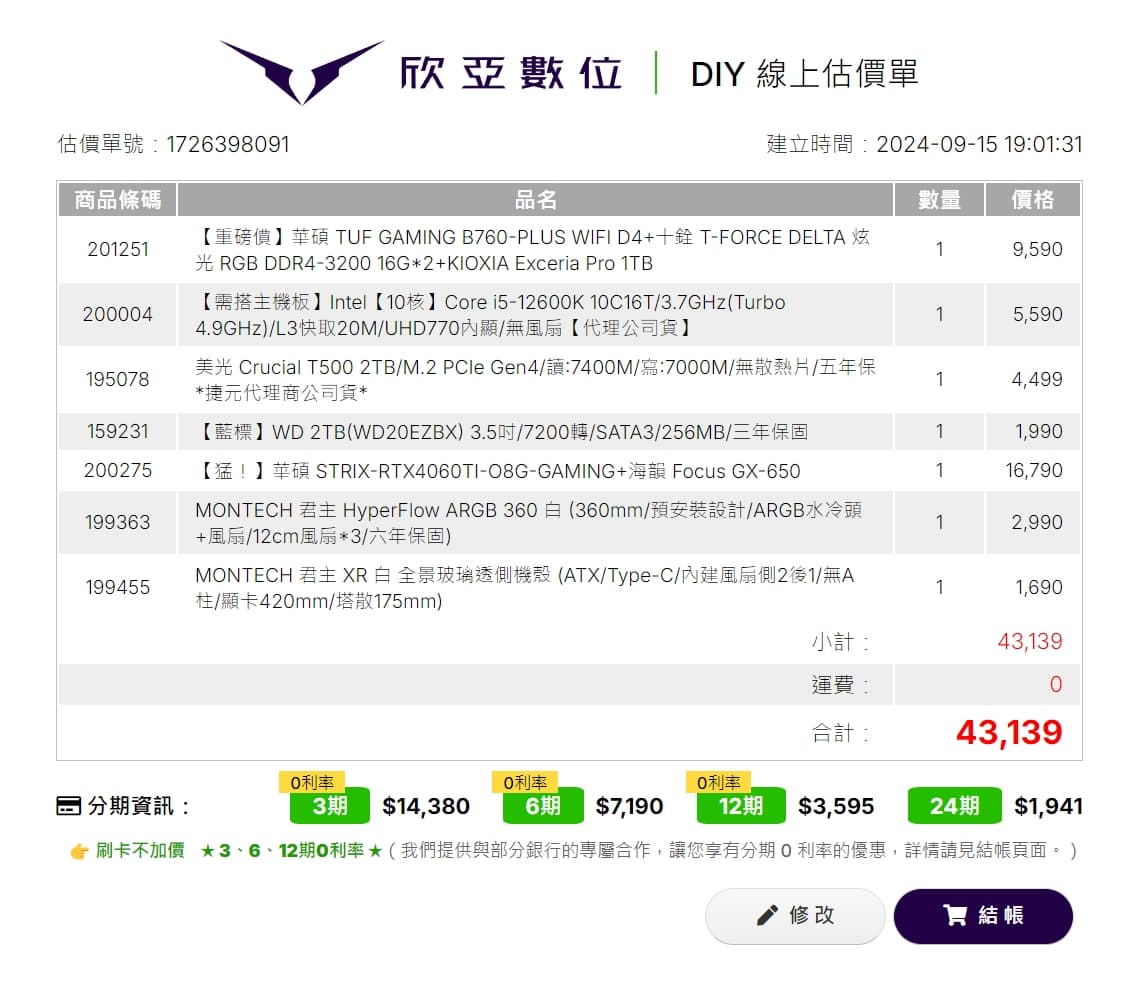Click the WD 2TB(WD20EZBX) product name
Screen dimensions: 1140x984
point(502,432)
